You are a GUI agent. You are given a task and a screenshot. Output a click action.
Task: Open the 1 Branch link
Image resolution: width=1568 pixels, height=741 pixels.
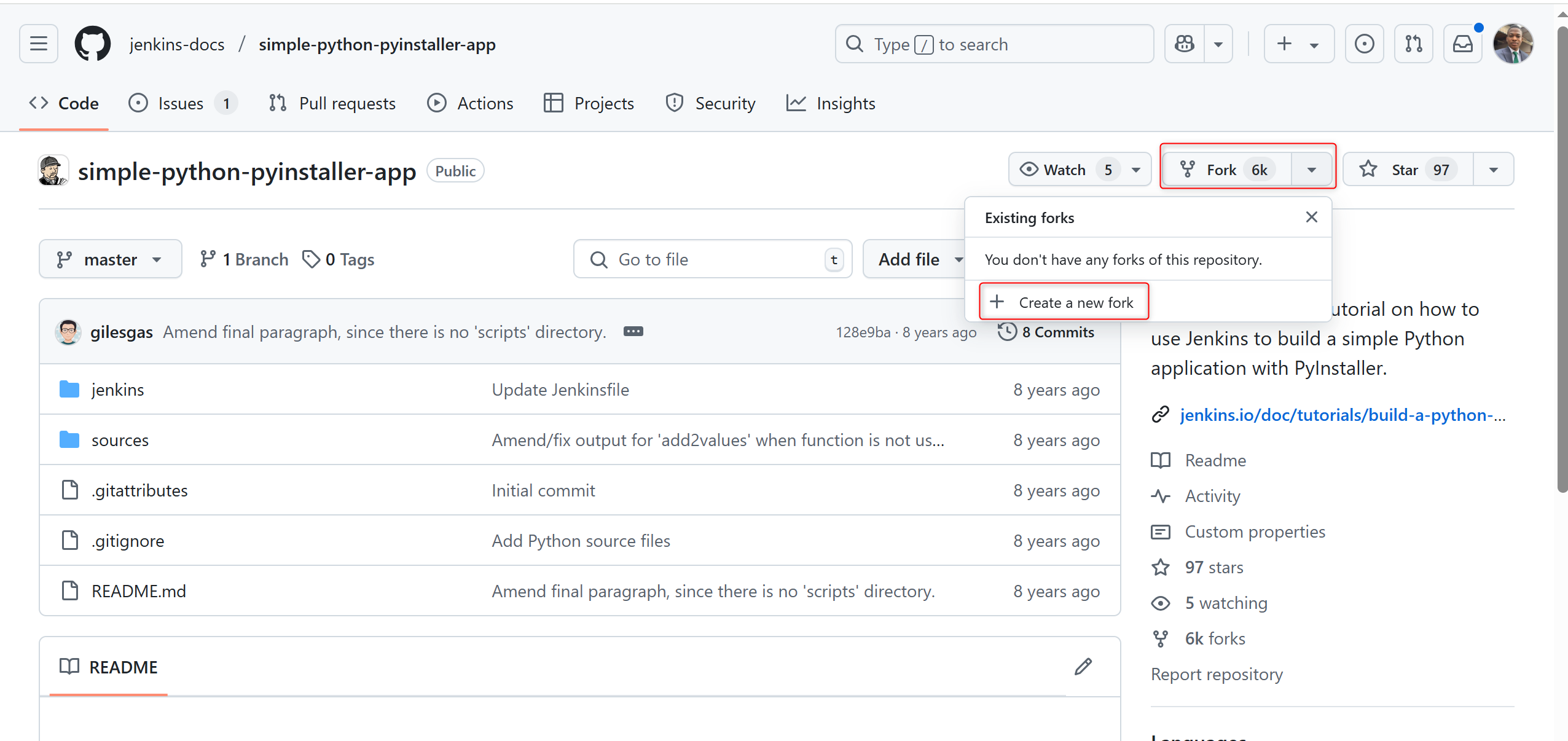point(244,259)
